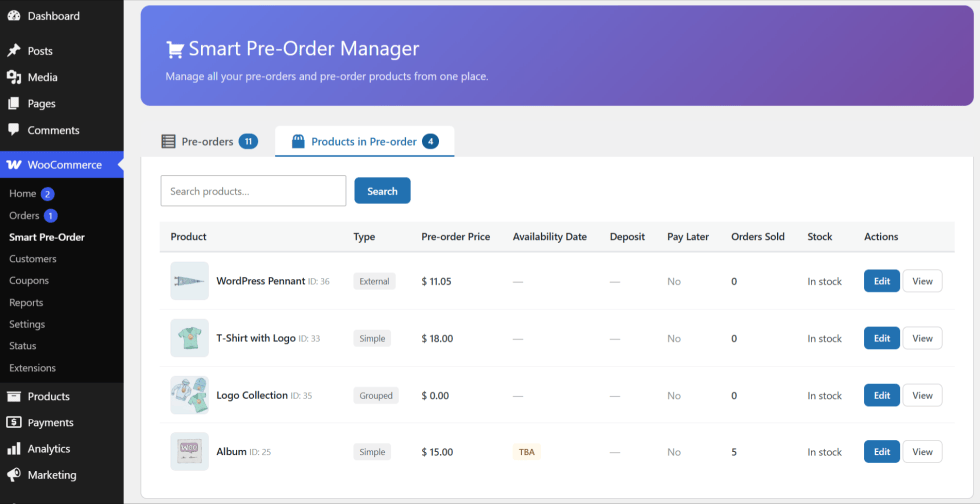The height and width of the screenshot is (504, 980).
Task: Edit the T-Shirt with Logo product
Action: click(x=882, y=338)
